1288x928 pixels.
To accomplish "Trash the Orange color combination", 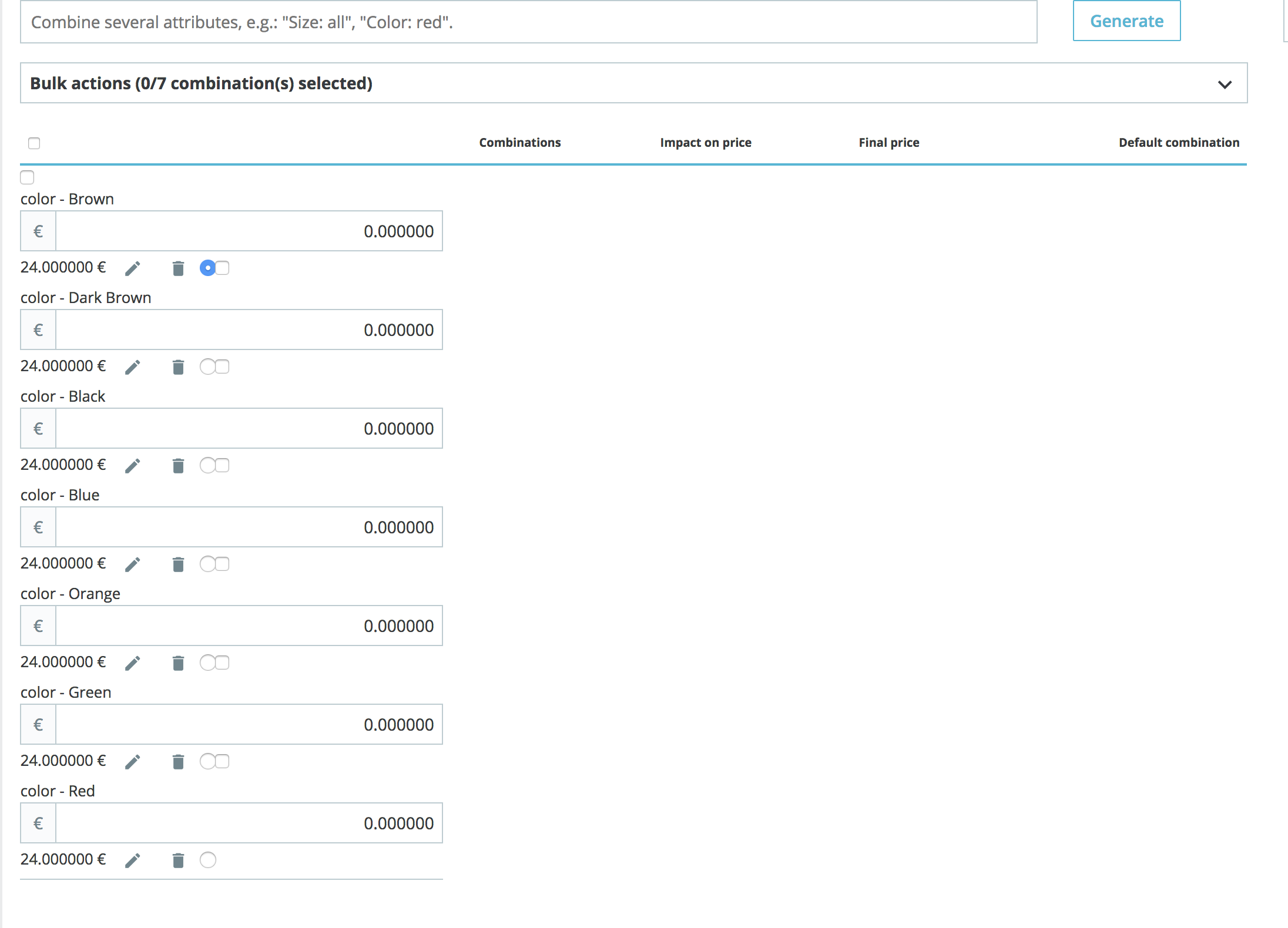I will coord(178,663).
